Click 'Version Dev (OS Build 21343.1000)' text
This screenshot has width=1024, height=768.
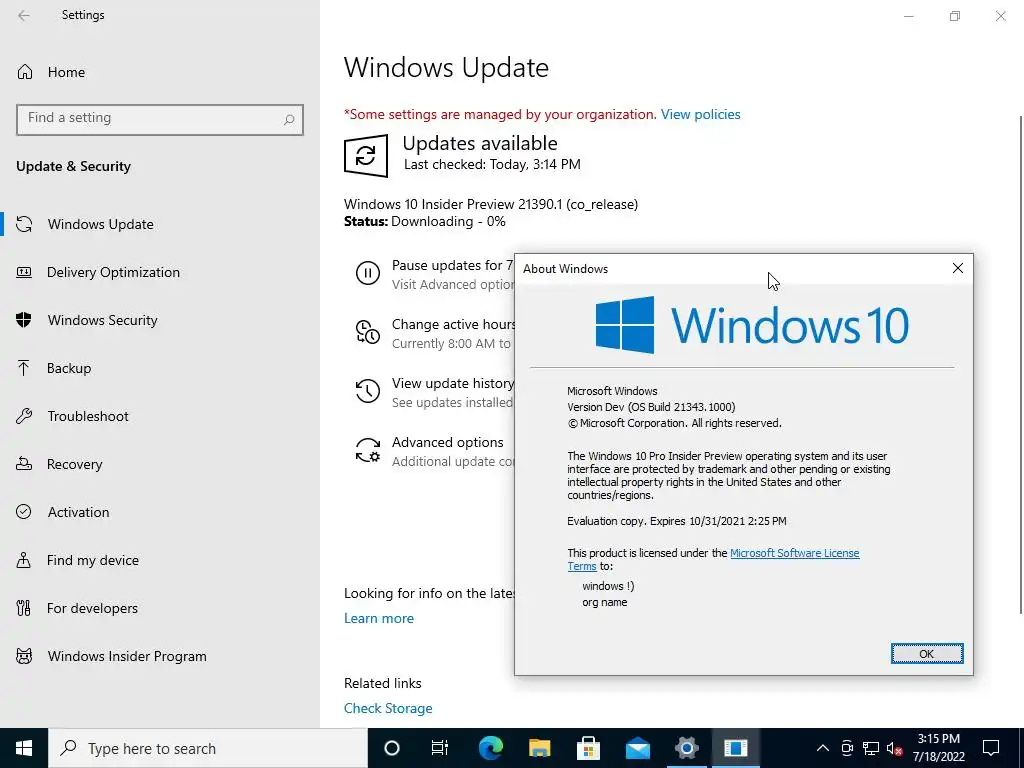(650, 407)
